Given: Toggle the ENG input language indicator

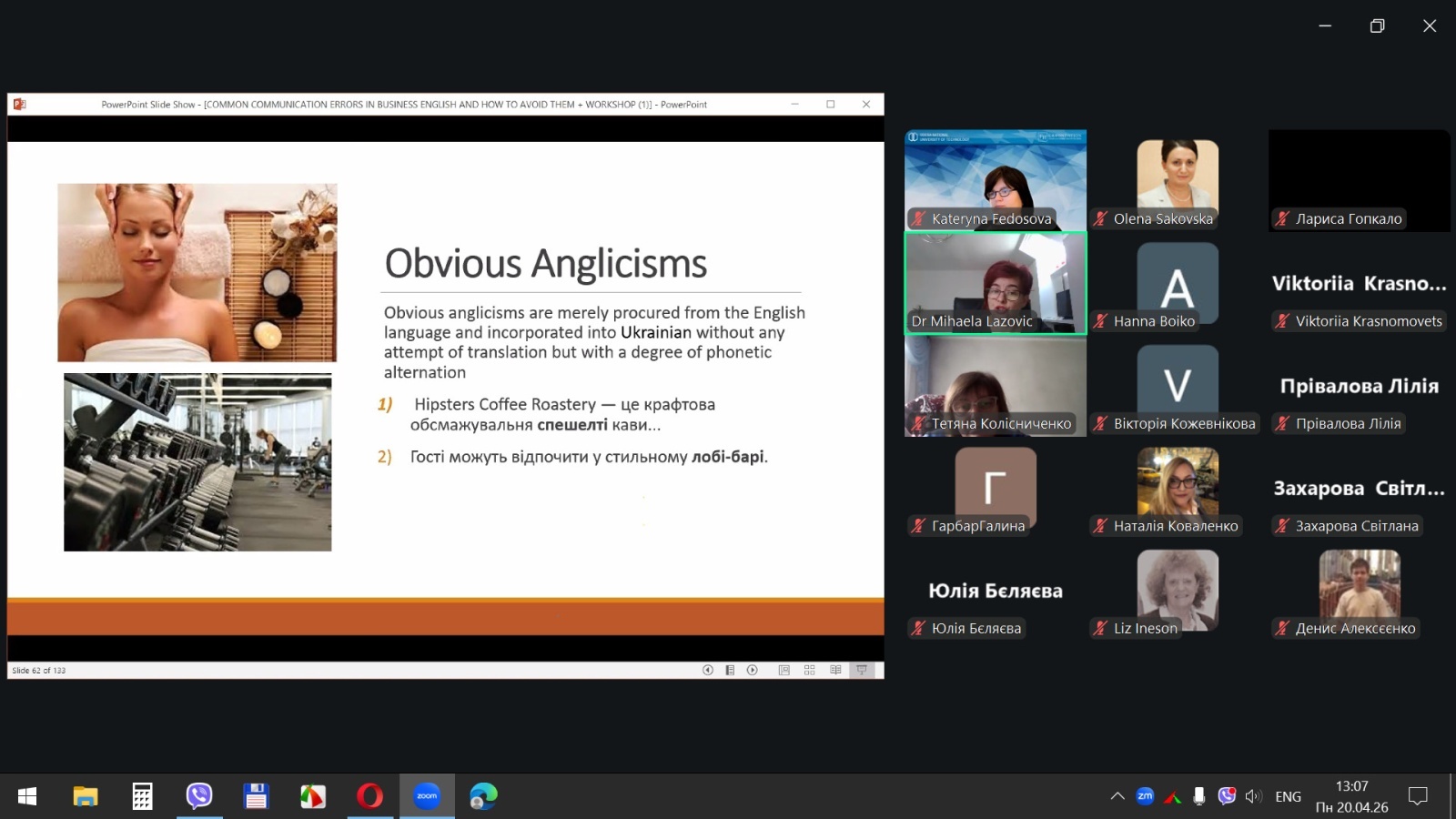Looking at the screenshot, I should point(1288,796).
